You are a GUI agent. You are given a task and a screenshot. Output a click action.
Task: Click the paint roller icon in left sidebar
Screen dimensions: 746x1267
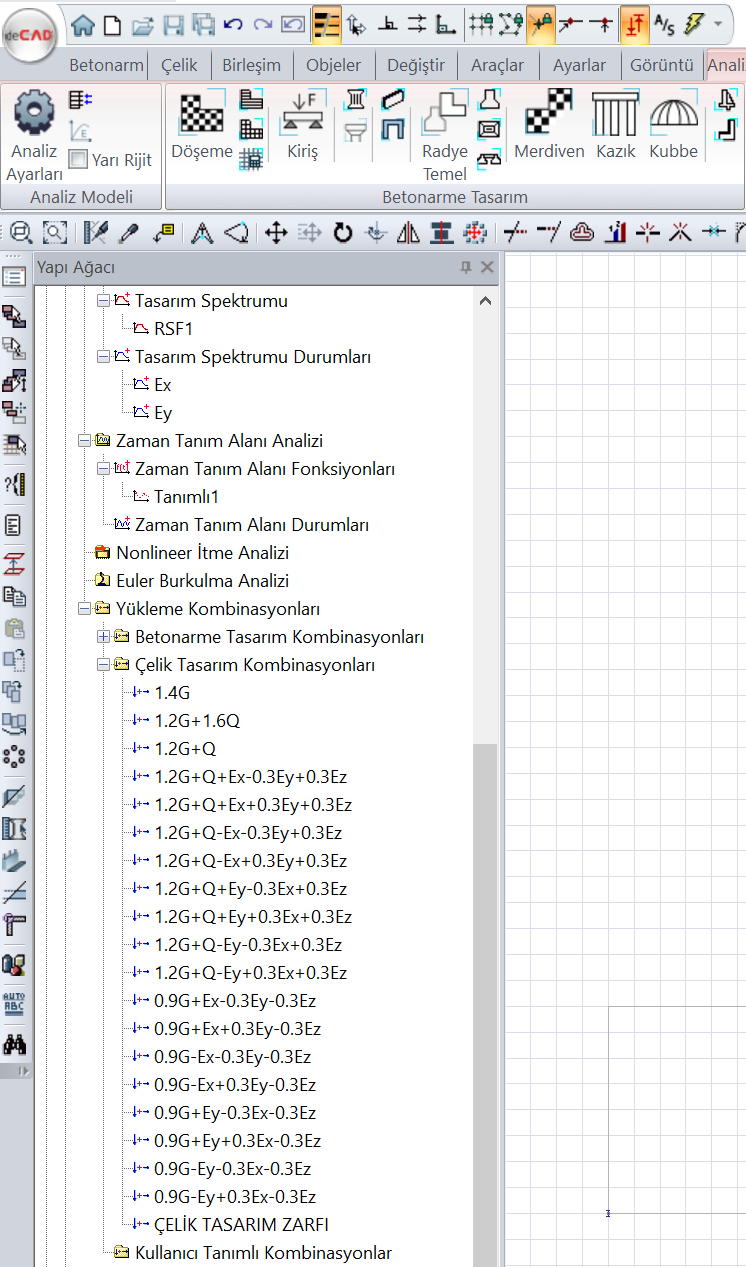15,924
